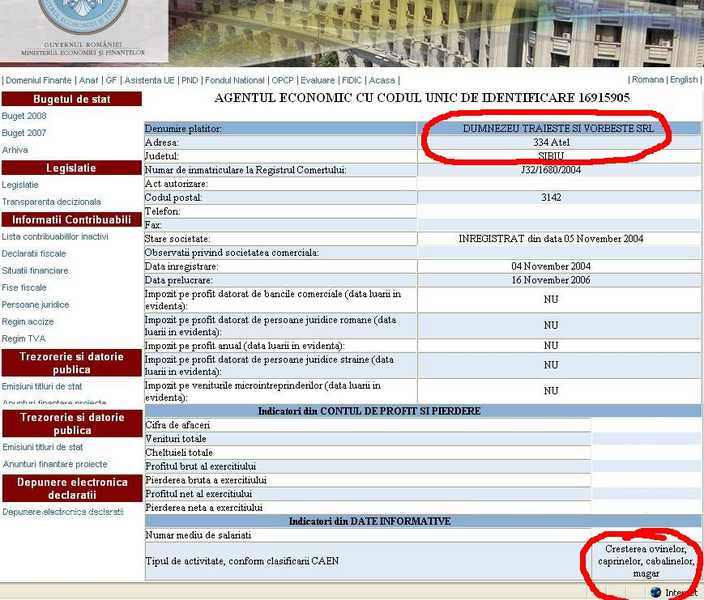704x600 pixels.
Task: Open the Buget 2008 sidebar link
Action: click(24, 116)
